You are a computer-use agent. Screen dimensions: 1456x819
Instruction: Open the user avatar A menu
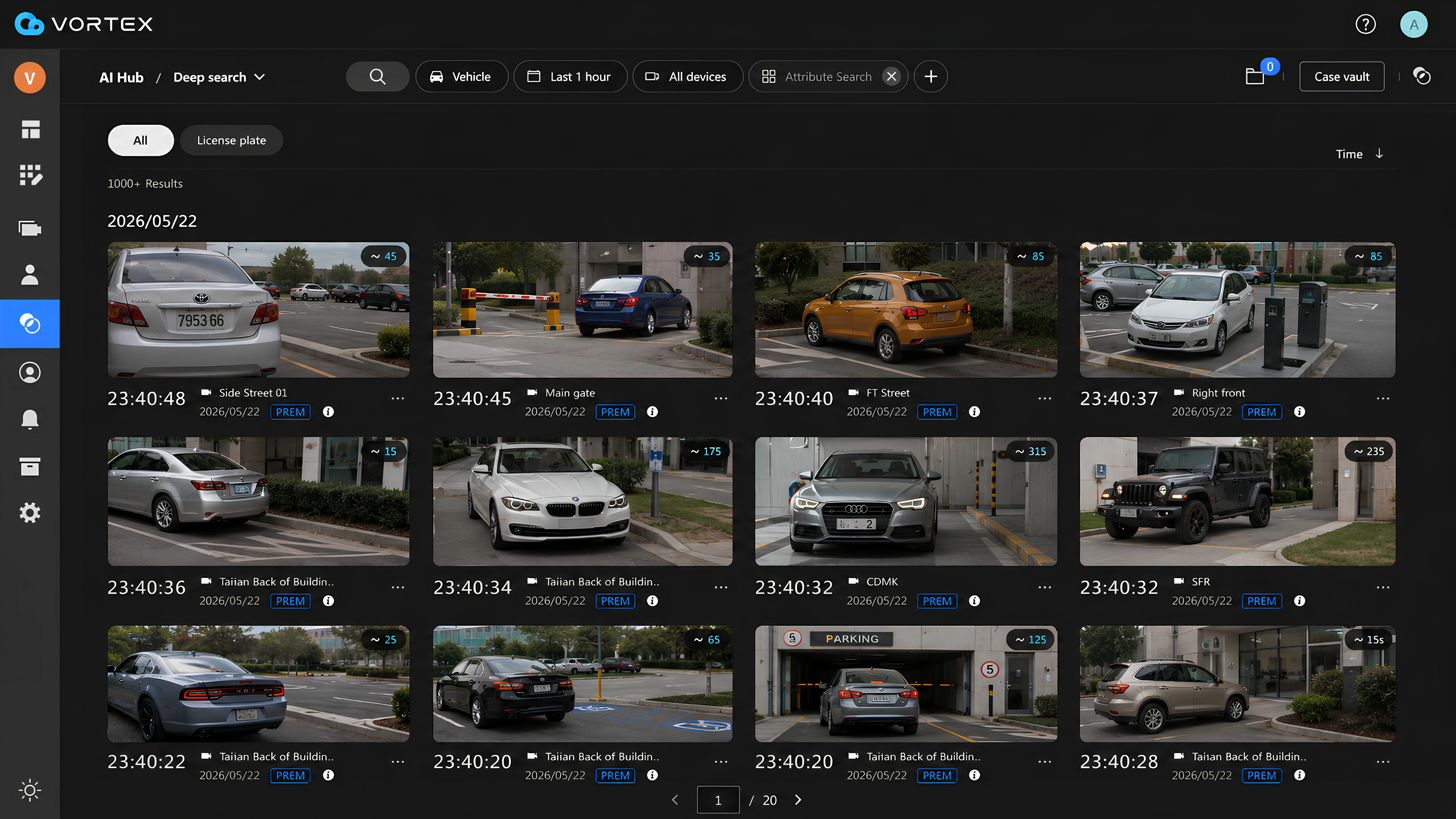1414,24
